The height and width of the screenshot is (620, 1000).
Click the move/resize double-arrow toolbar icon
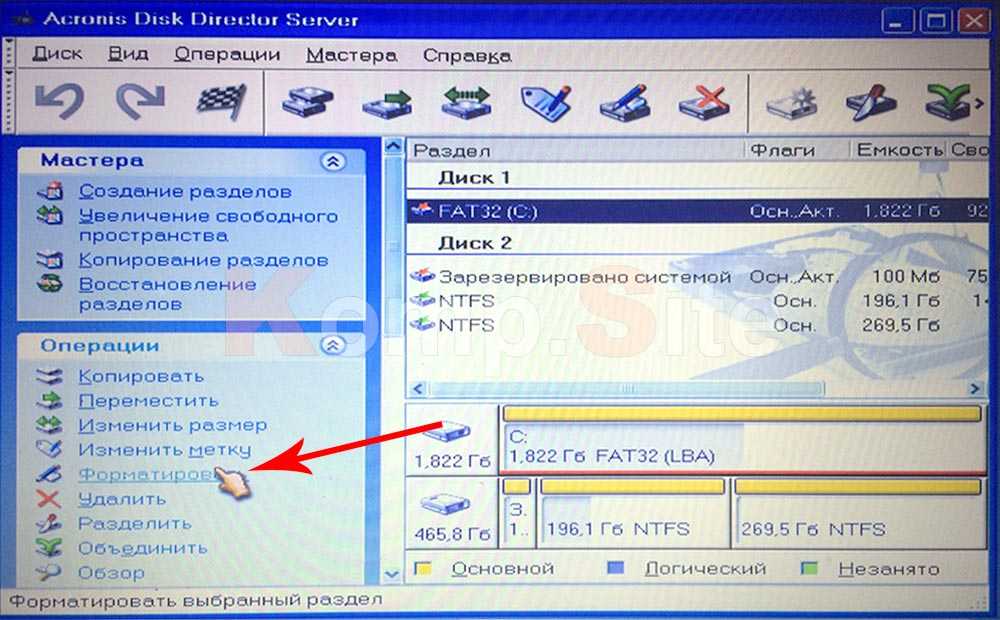[x=466, y=102]
